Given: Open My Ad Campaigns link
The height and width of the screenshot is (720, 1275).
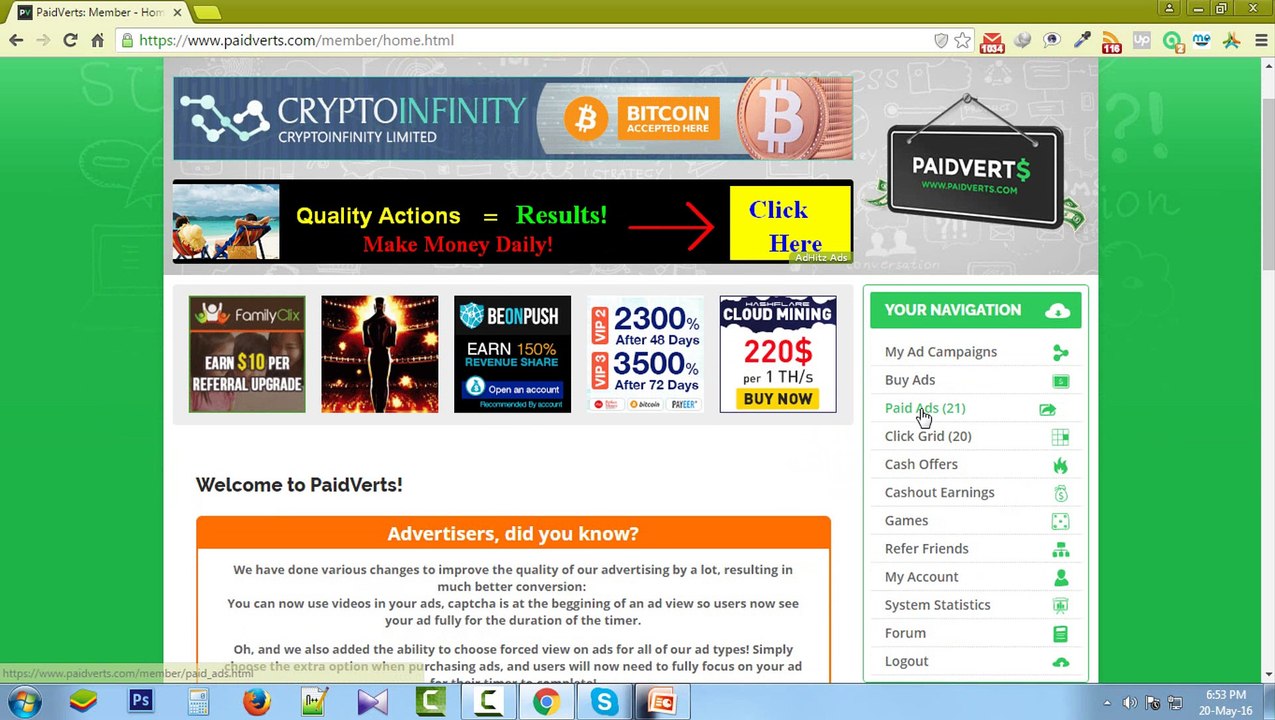Looking at the screenshot, I should point(940,352).
